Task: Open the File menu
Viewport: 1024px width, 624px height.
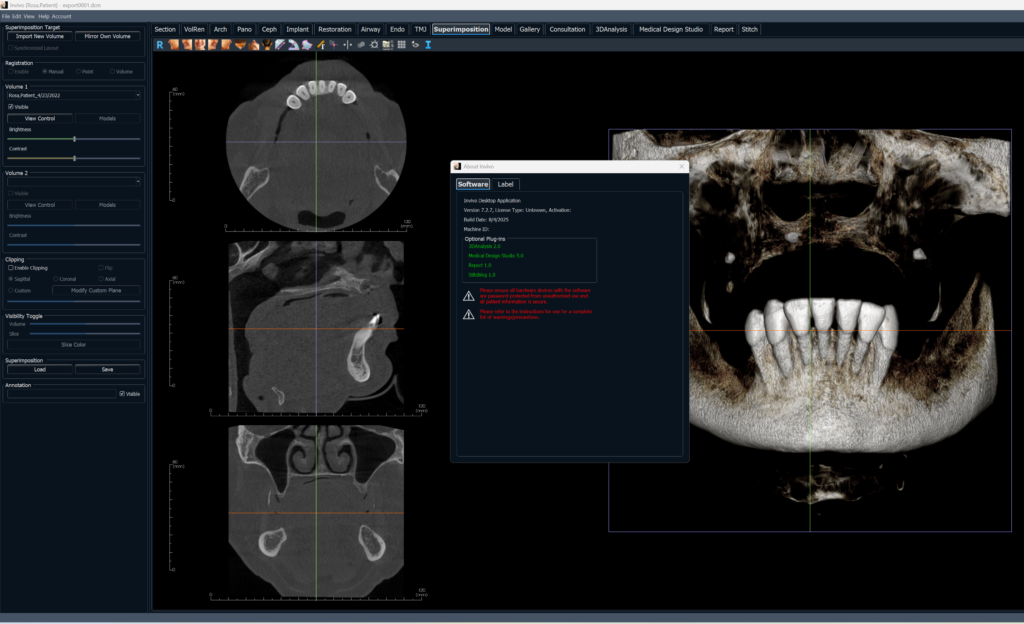Action: [5, 16]
